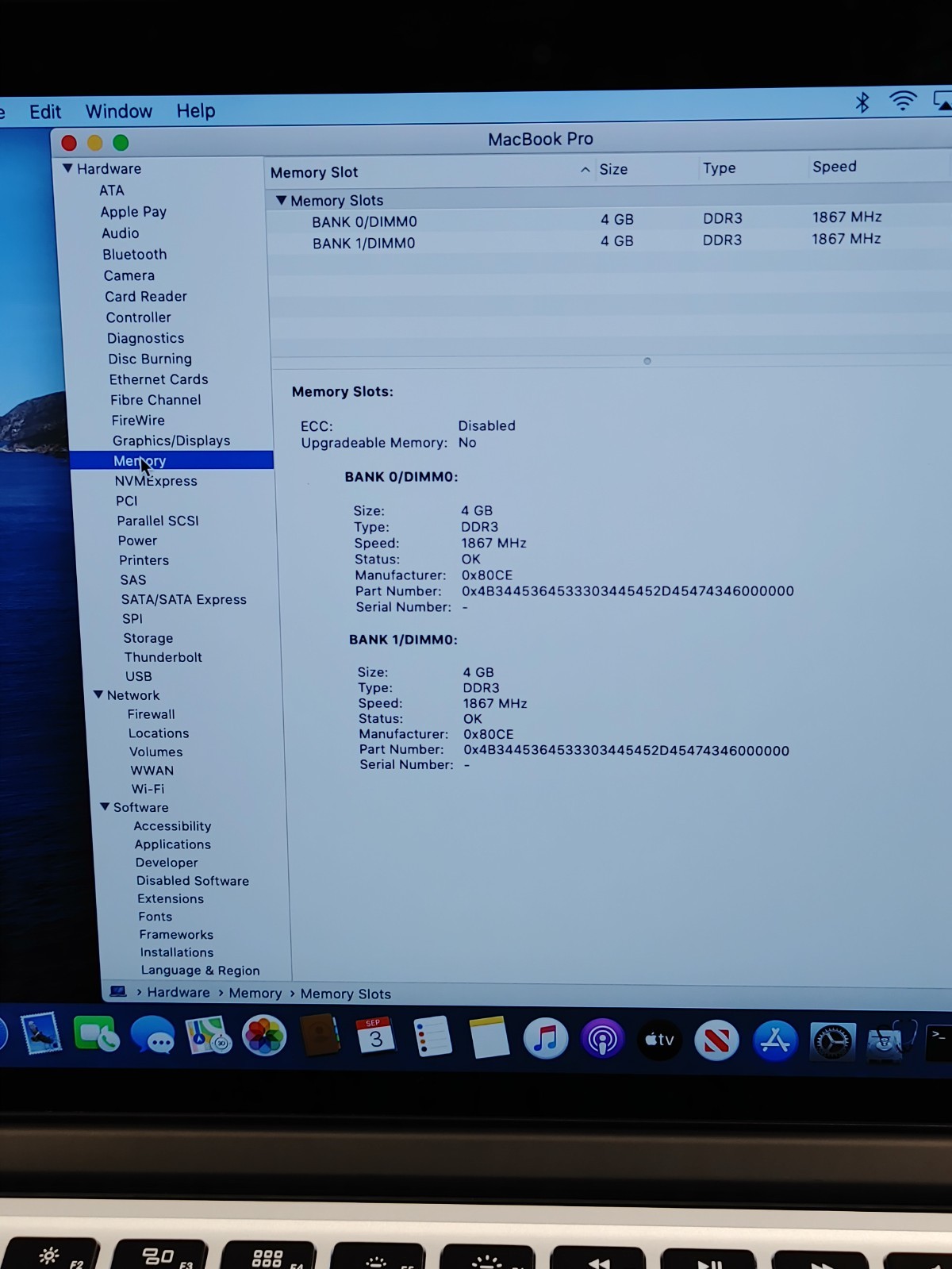Click Bluetooth status icon in menu bar
The width and height of the screenshot is (952, 1269).
point(862,102)
